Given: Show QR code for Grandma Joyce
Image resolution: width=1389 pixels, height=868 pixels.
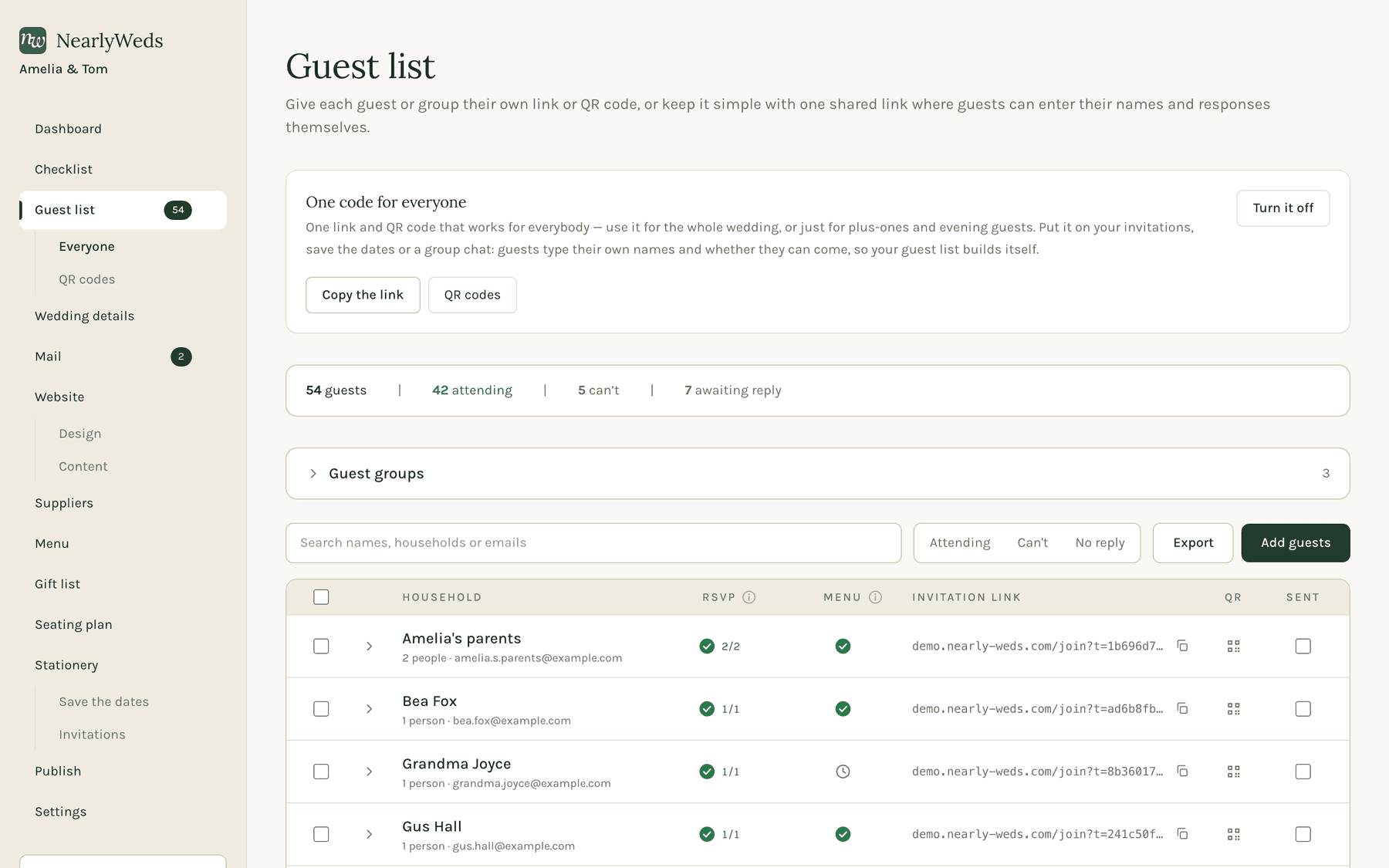Looking at the screenshot, I should tap(1233, 771).
